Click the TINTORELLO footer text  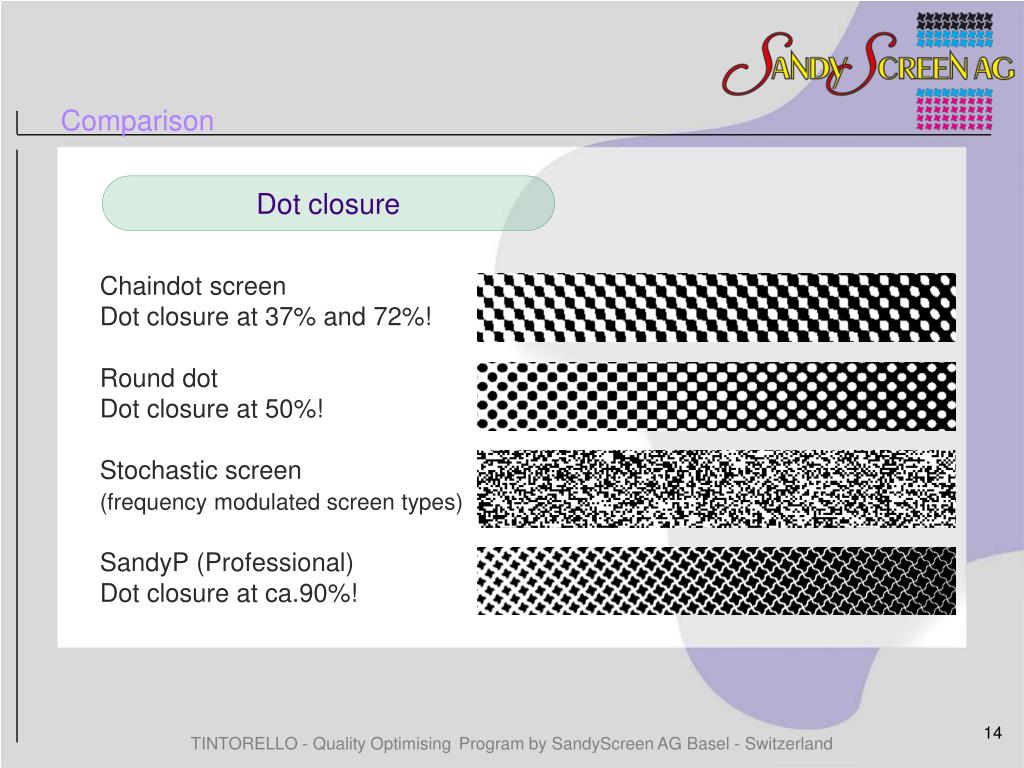coord(511,743)
